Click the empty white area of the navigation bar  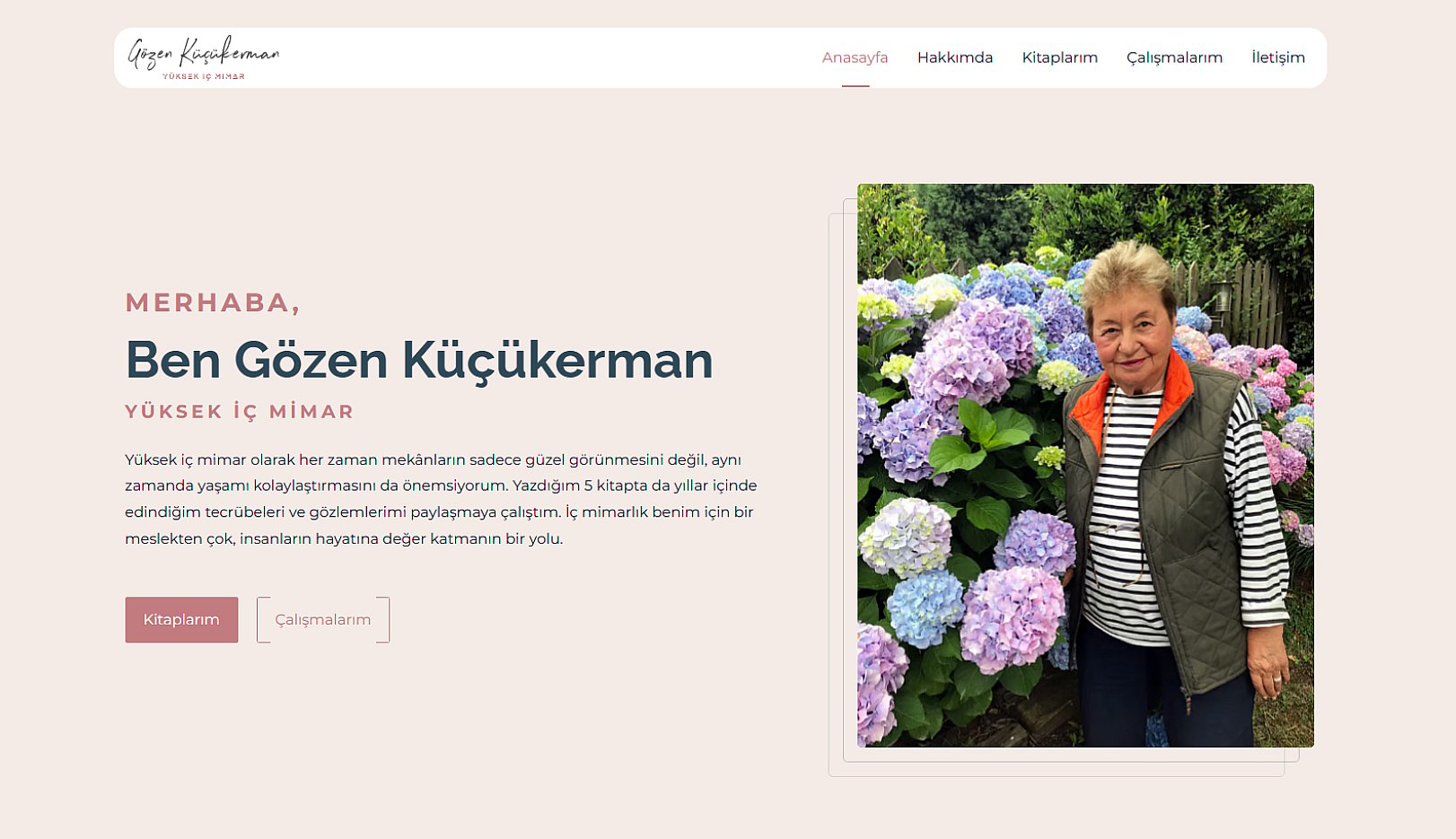pos(548,57)
